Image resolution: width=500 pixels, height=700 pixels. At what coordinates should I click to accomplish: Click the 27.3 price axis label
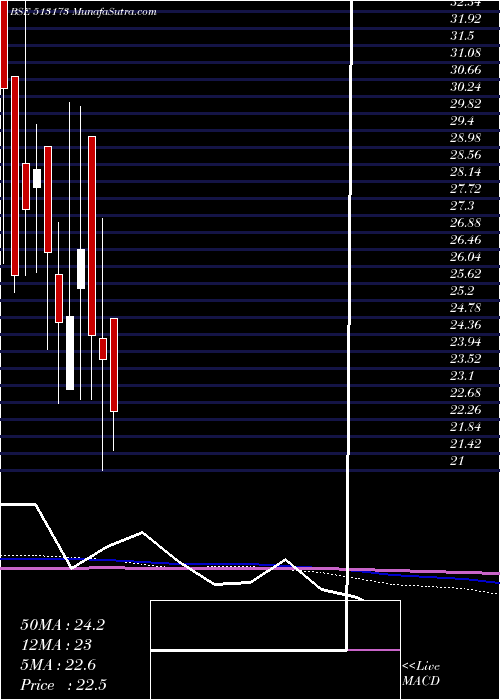pyautogui.click(x=462, y=205)
